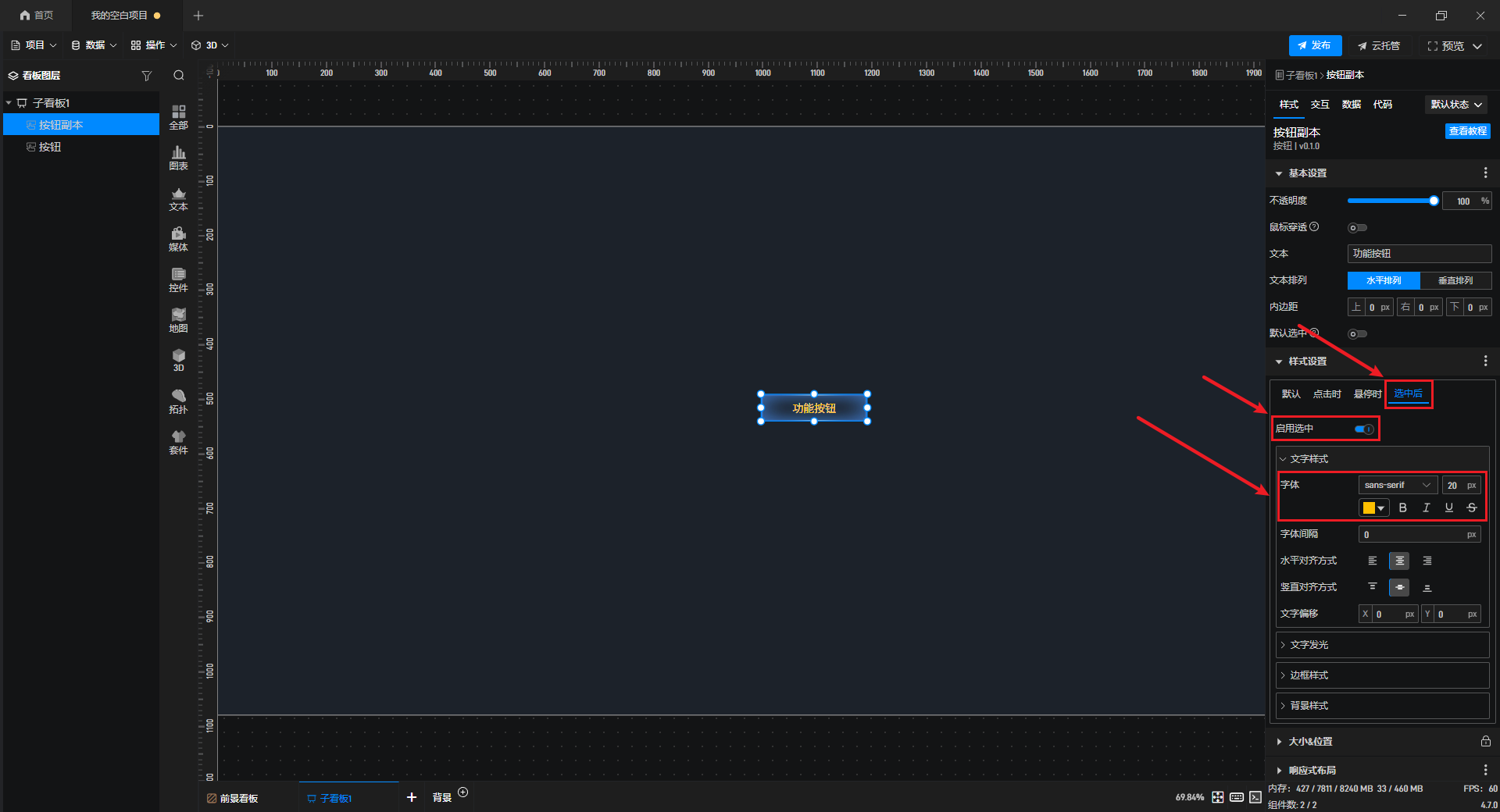Open the sans-serif font dropdown
1500x812 pixels.
(x=1397, y=485)
